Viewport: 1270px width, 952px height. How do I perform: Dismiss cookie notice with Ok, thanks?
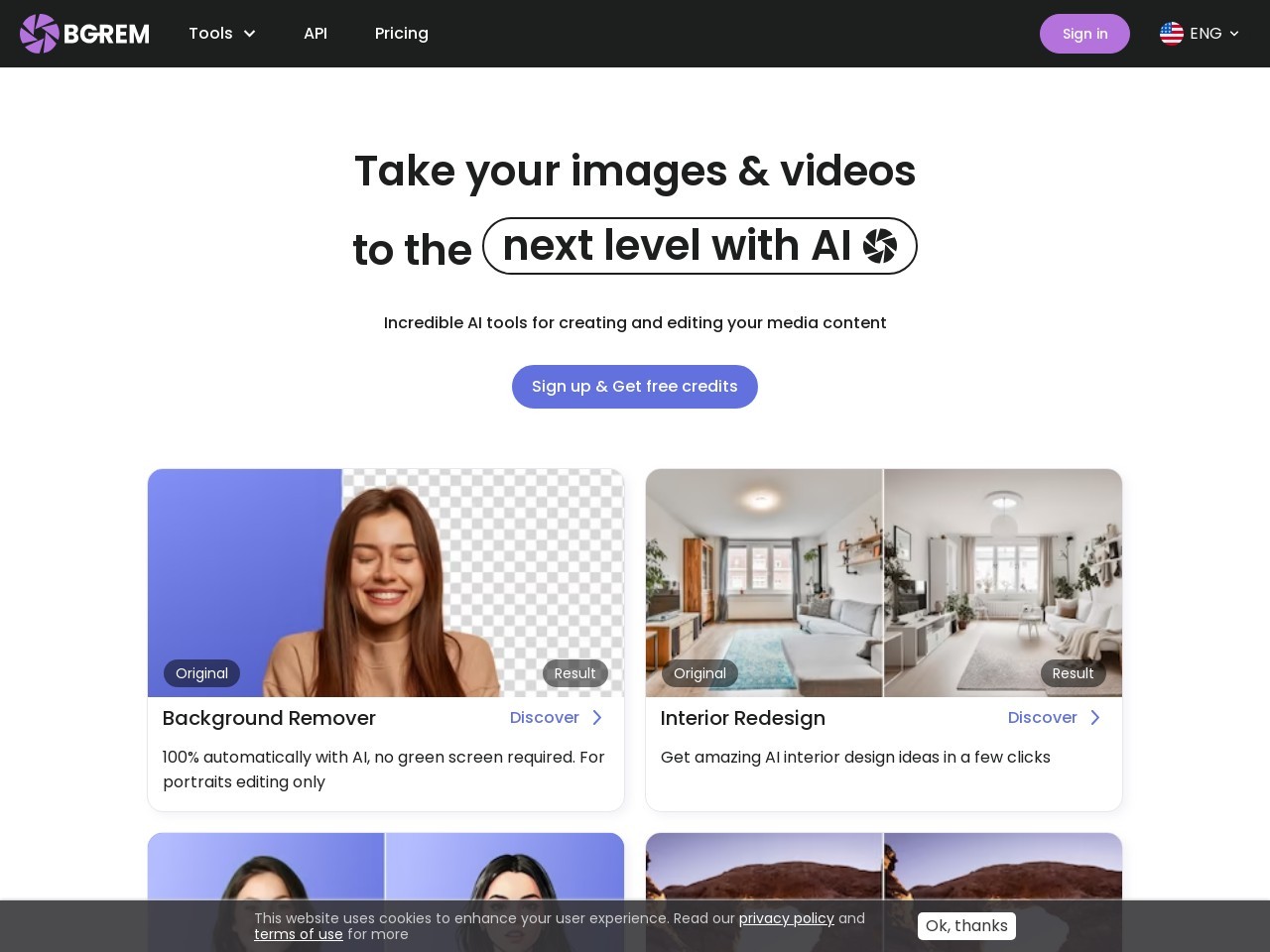point(966,926)
